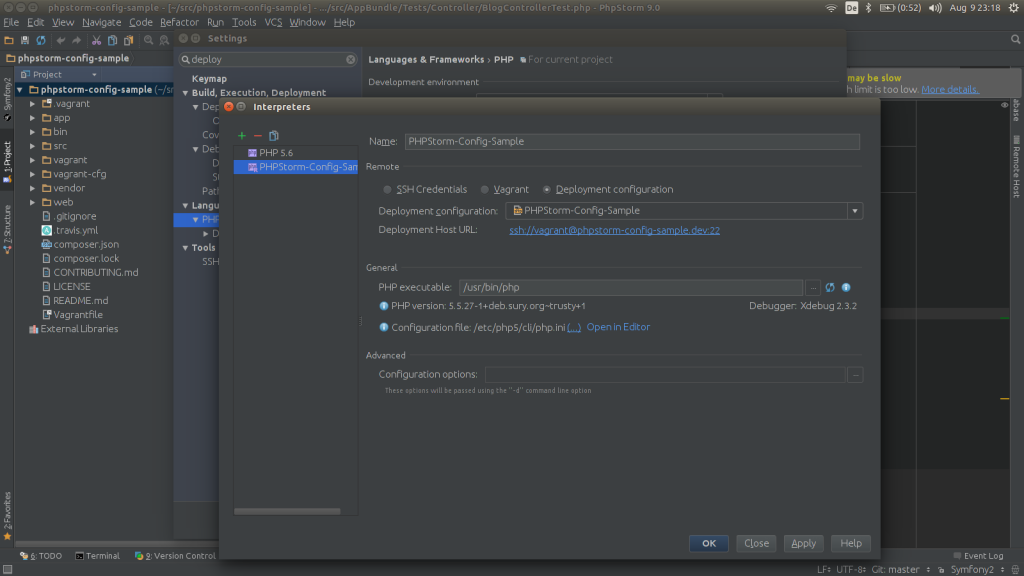Click the Cut toolbar icon

pyautogui.click(x=97, y=40)
